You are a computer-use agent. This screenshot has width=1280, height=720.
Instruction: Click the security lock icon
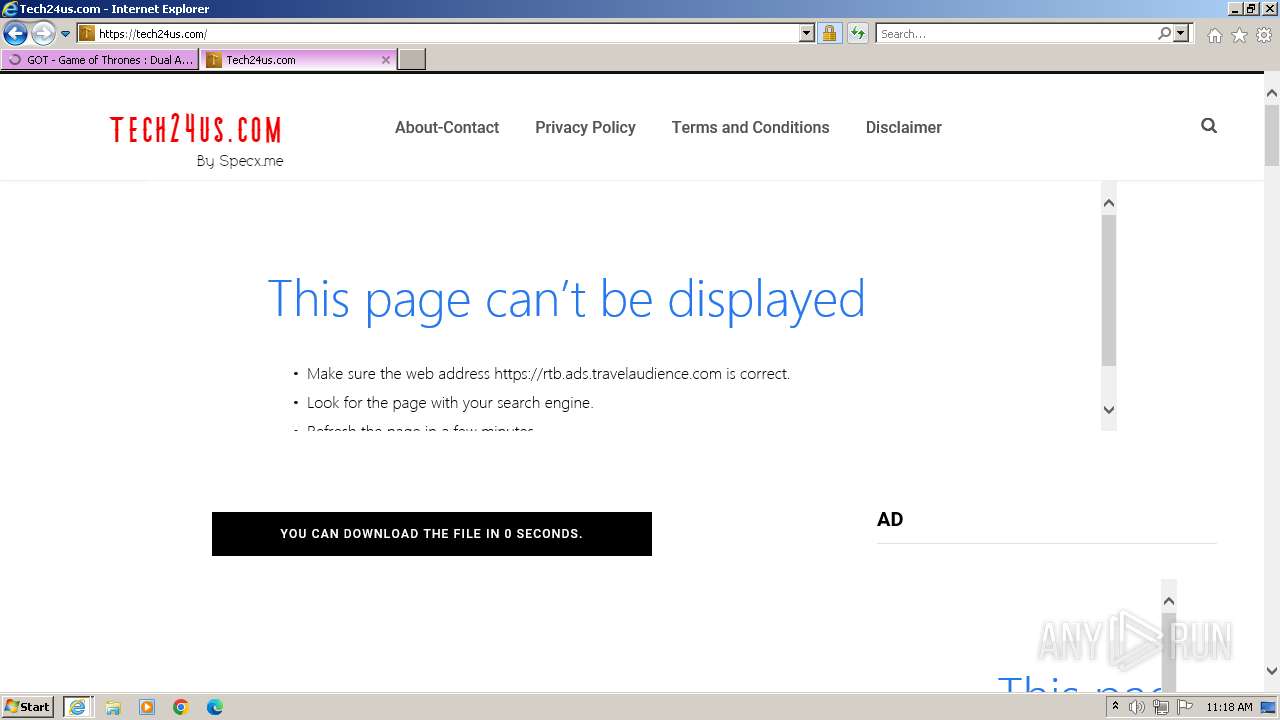[829, 34]
